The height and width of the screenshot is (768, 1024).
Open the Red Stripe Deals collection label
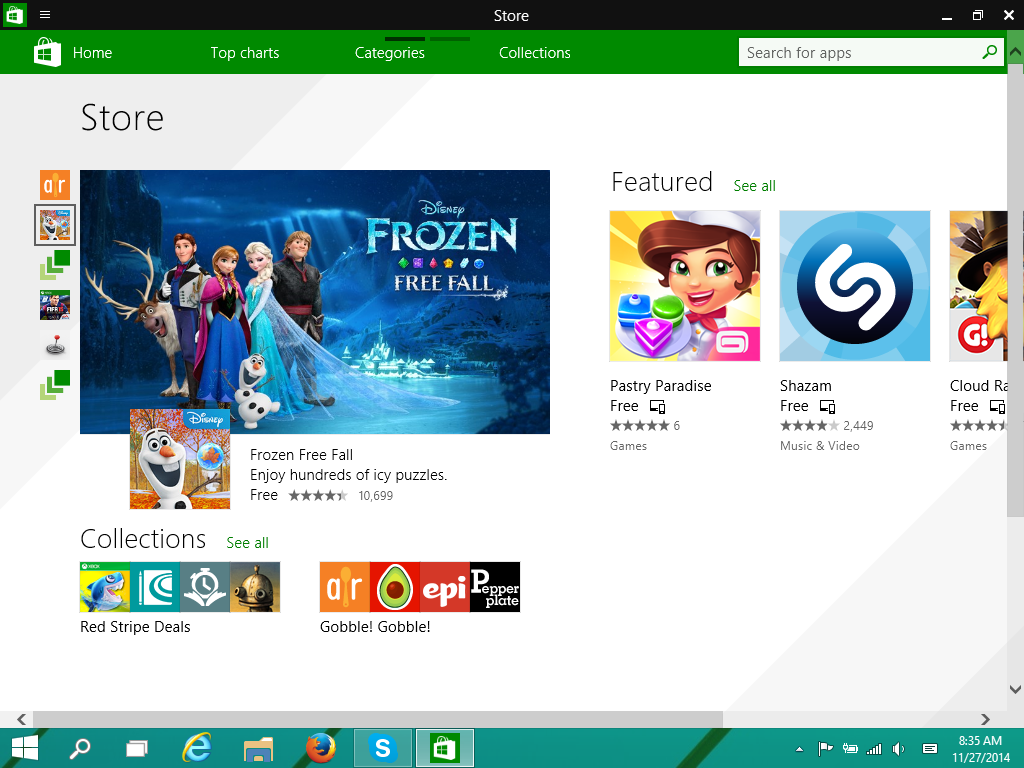coord(135,627)
